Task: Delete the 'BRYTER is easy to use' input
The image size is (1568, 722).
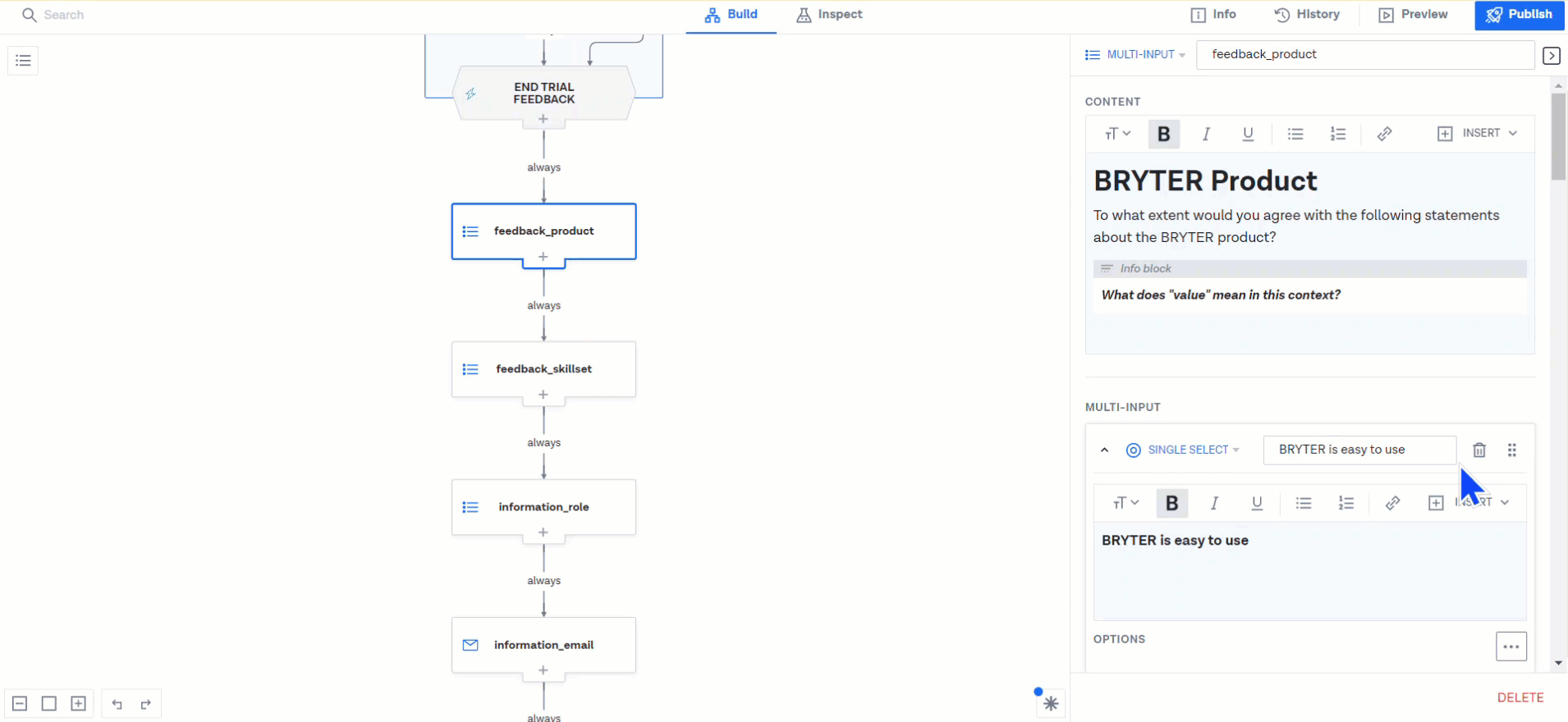Action: point(1479,450)
